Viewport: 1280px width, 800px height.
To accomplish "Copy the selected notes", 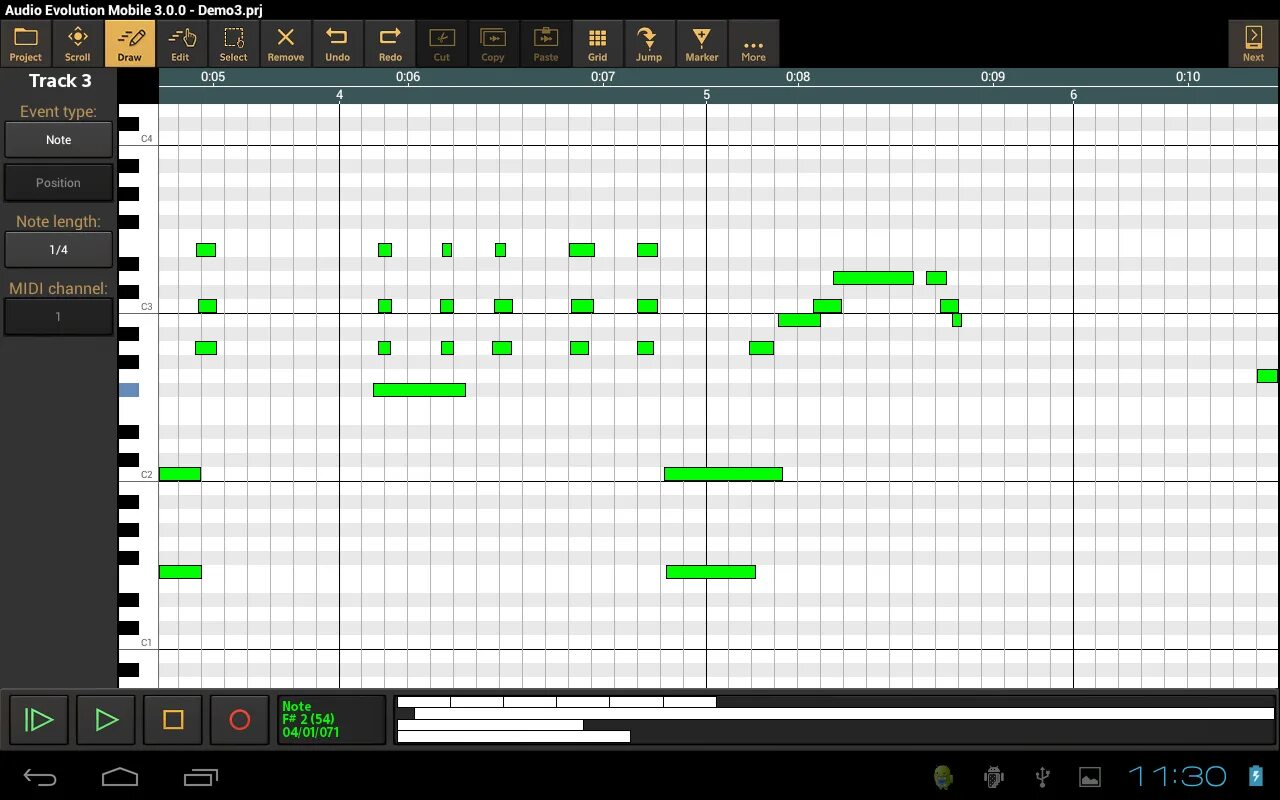I will click(x=493, y=43).
